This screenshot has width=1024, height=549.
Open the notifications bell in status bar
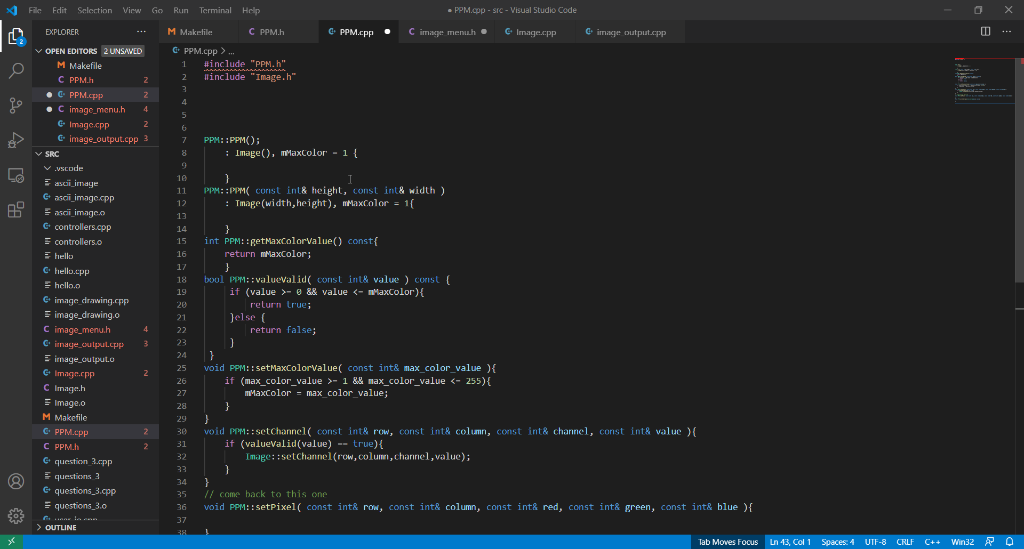1009,542
